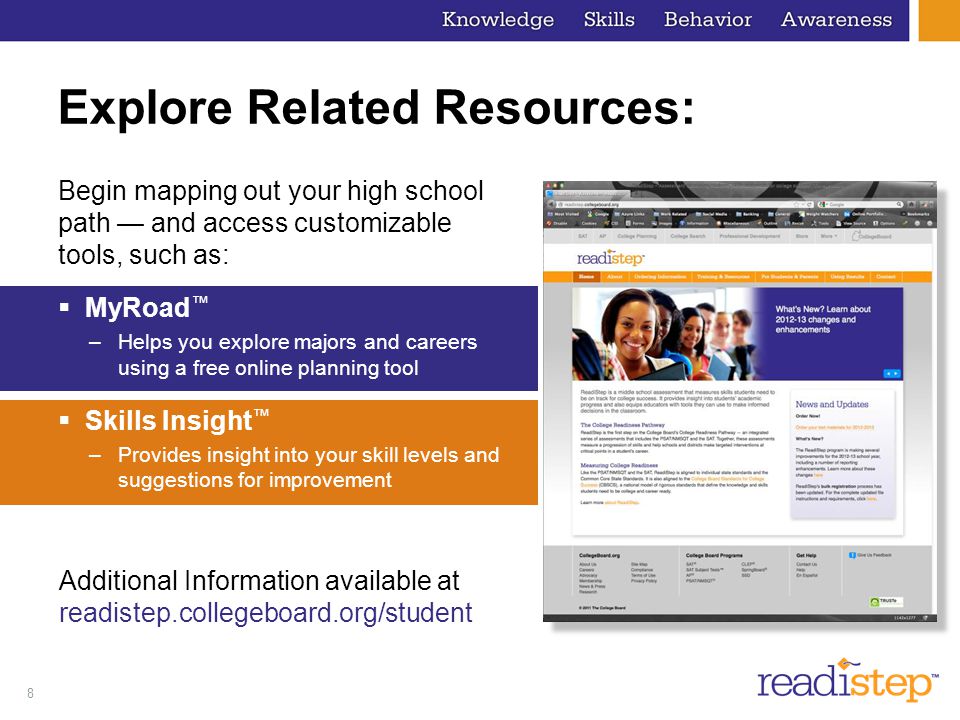Open Using Results on the orange nav bar
Viewport: 960px width, 720px height.
click(x=847, y=277)
